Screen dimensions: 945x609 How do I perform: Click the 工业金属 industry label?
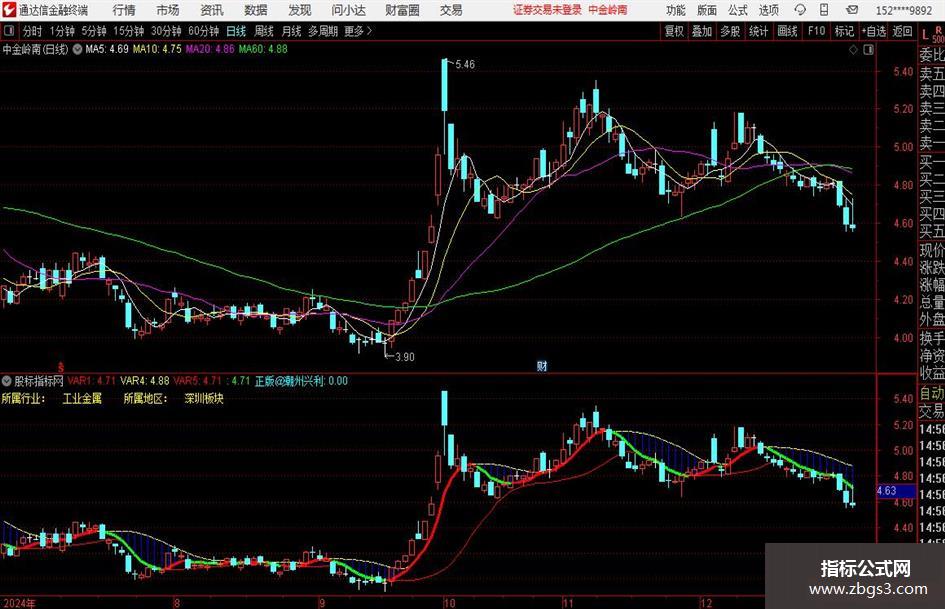82,399
